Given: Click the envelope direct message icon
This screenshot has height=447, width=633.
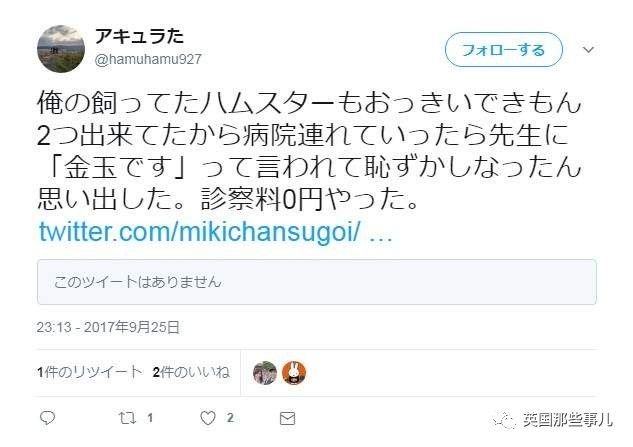Looking at the screenshot, I should pos(288,417).
